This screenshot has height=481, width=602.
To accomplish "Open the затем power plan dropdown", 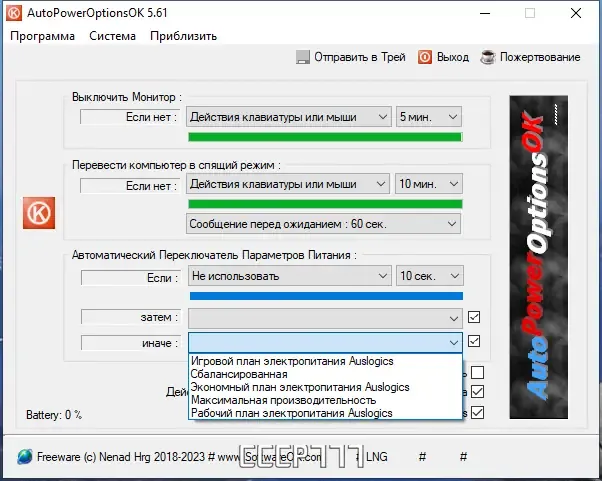I will pyautogui.click(x=325, y=318).
